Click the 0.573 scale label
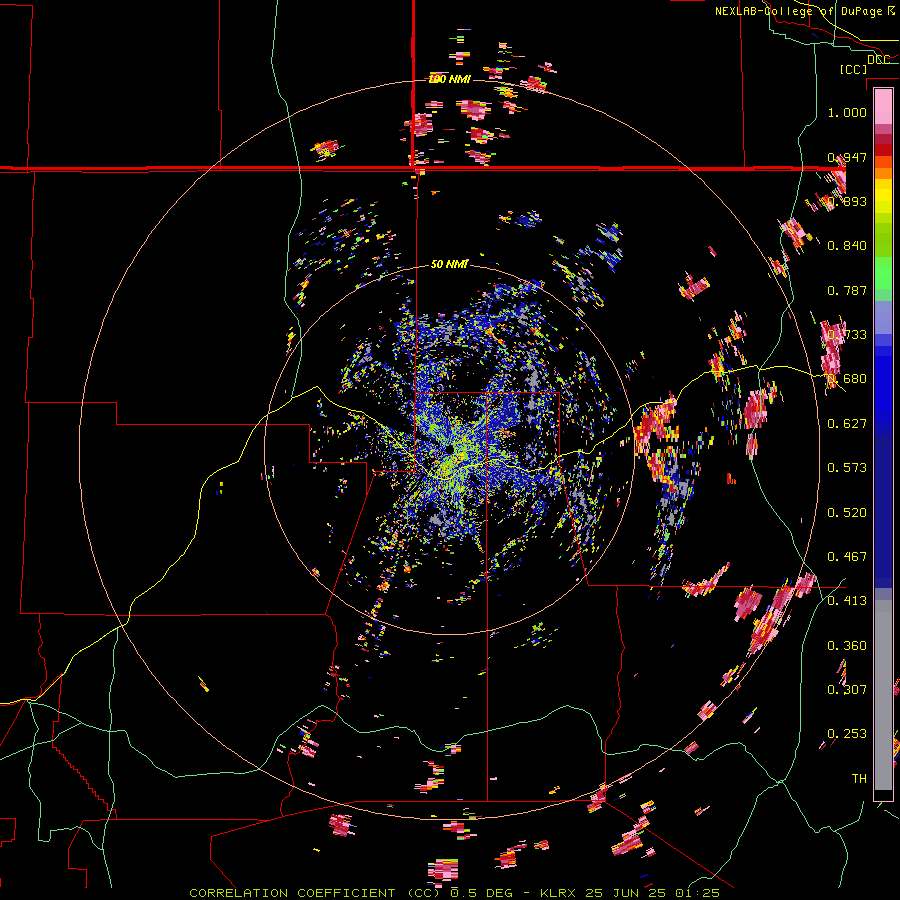The width and height of the screenshot is (900, 900). coord(847,468)
